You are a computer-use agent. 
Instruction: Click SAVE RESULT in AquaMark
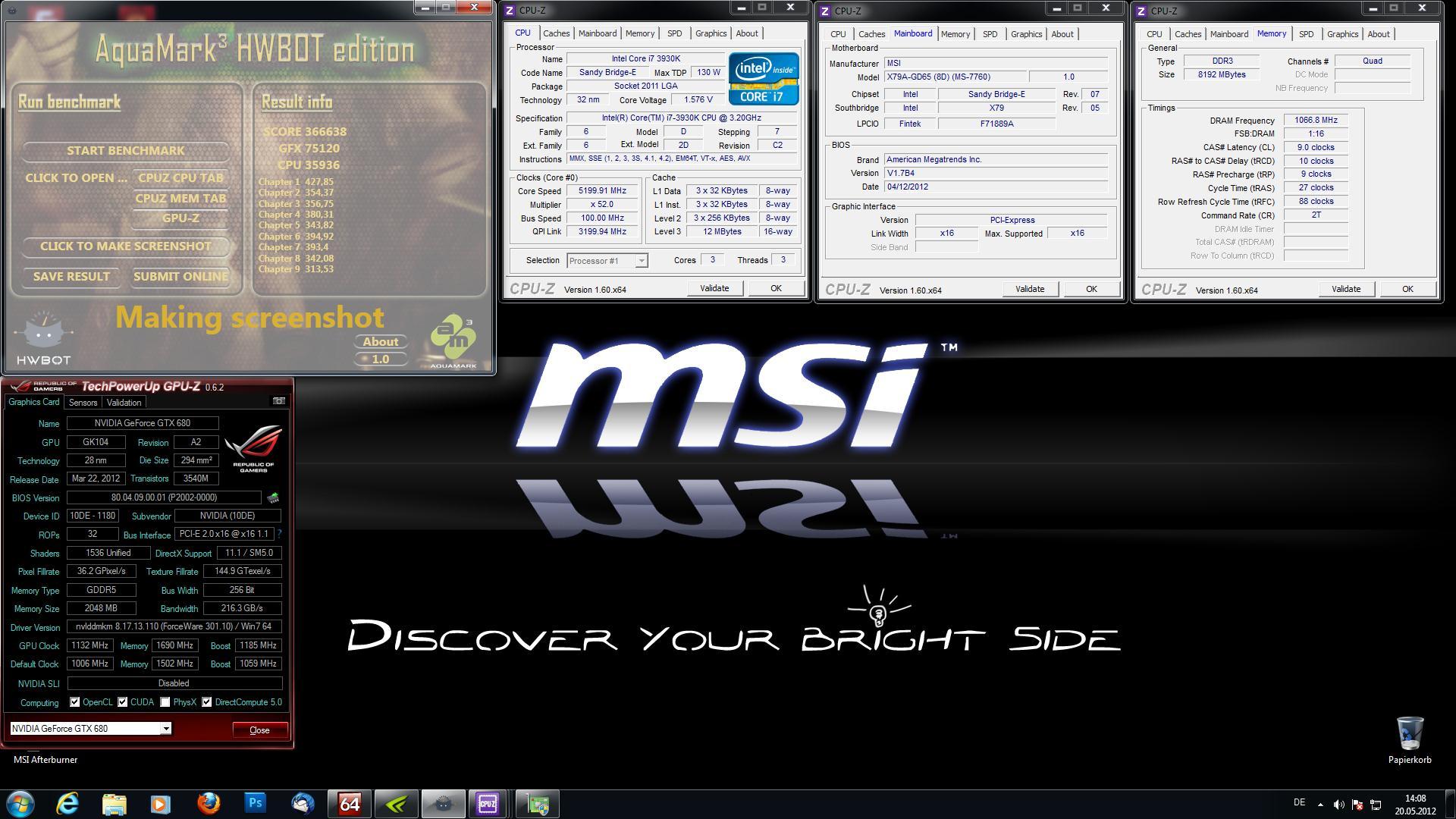pyautogui.click(x=71, y=276)
